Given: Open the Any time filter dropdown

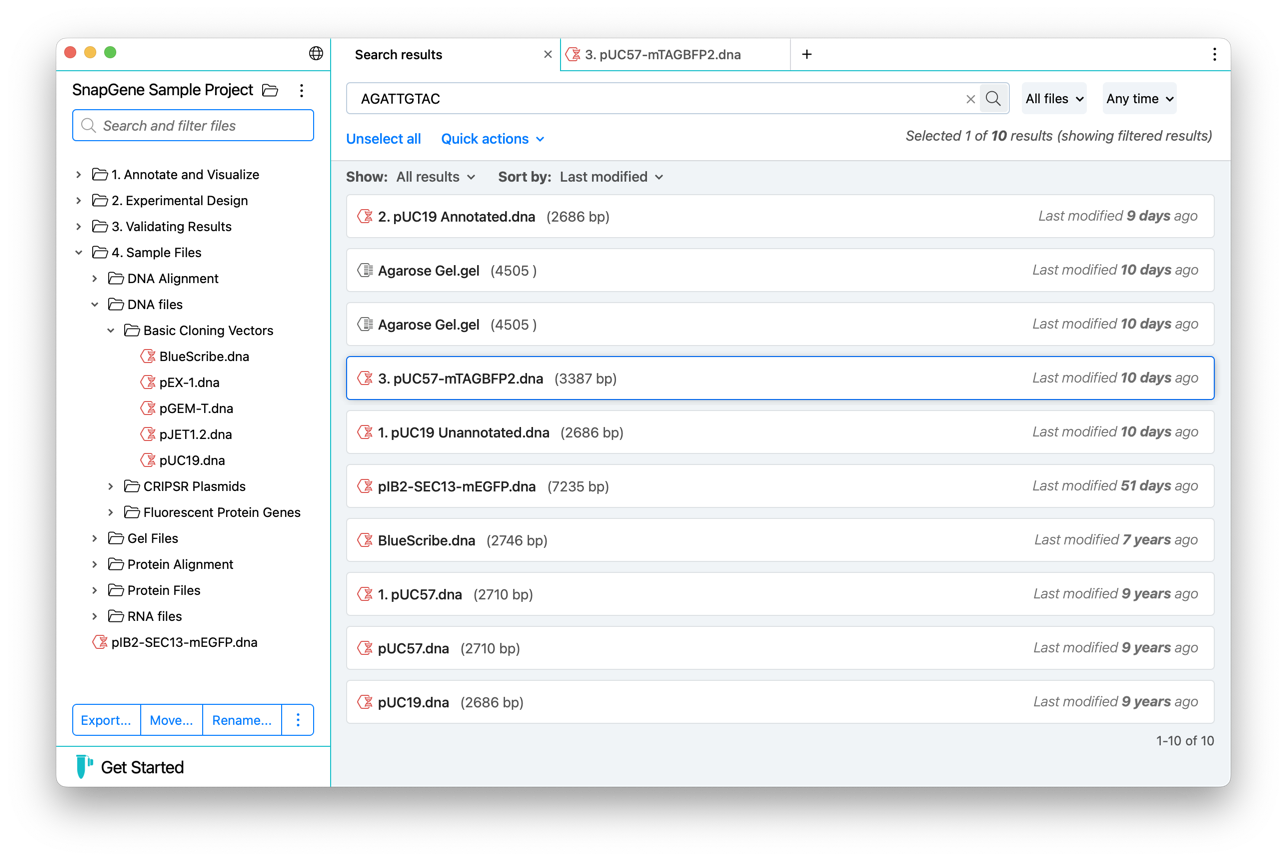Looking at the screenshot, I should 1140,99.
